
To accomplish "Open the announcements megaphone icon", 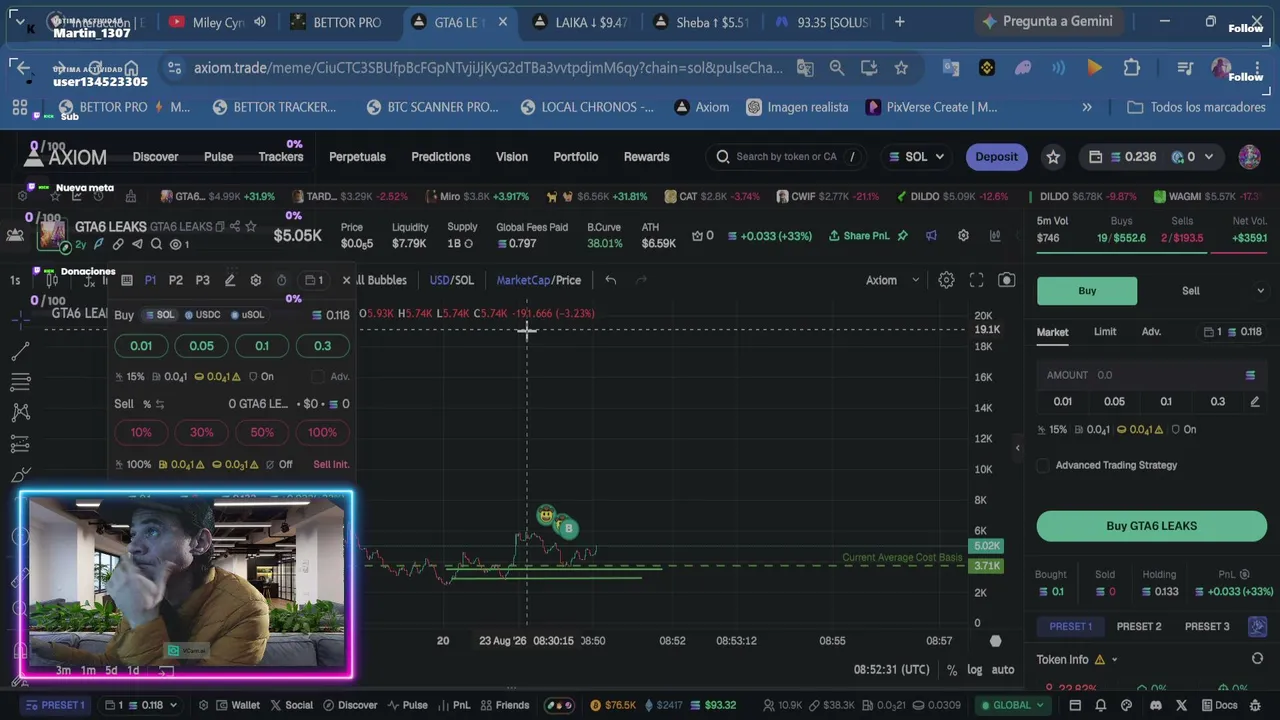I will click(x=931, y=235).
